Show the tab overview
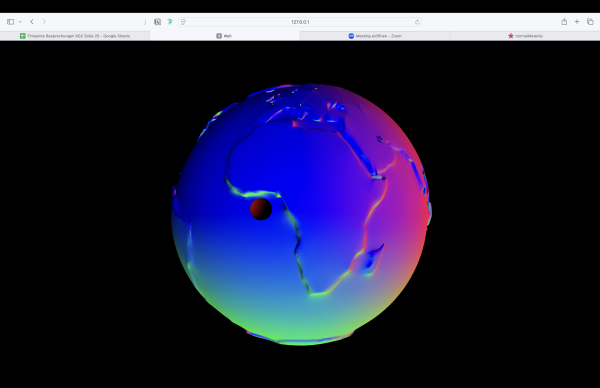600x388 pixels. coord(590,22)
